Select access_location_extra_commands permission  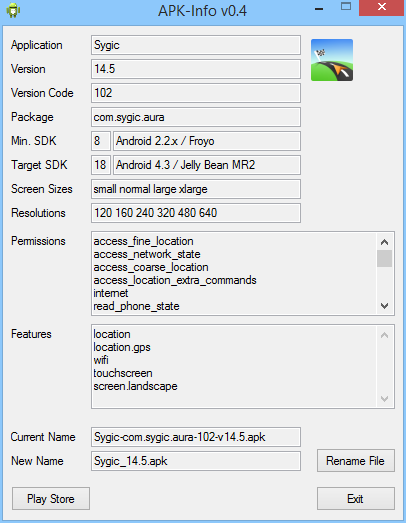coord(175,280)
